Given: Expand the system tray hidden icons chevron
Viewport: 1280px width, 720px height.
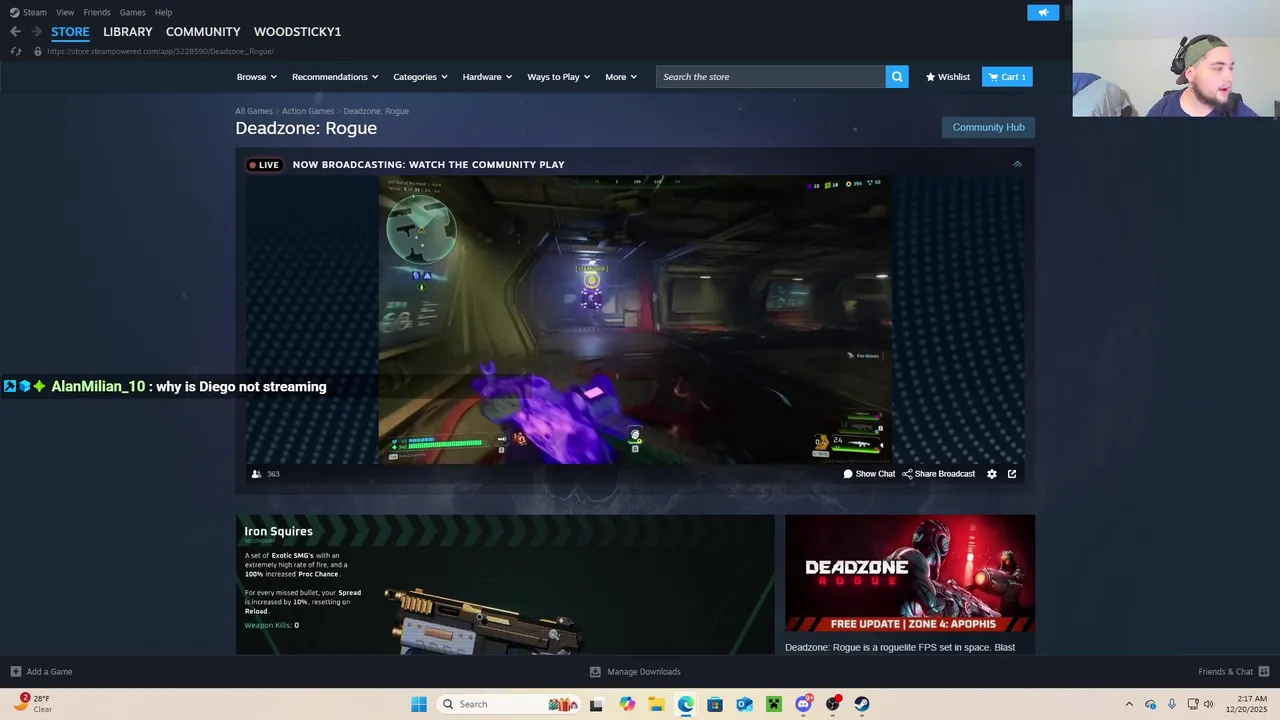Looking at the screenshot, I should click(x=1129, y=704).
